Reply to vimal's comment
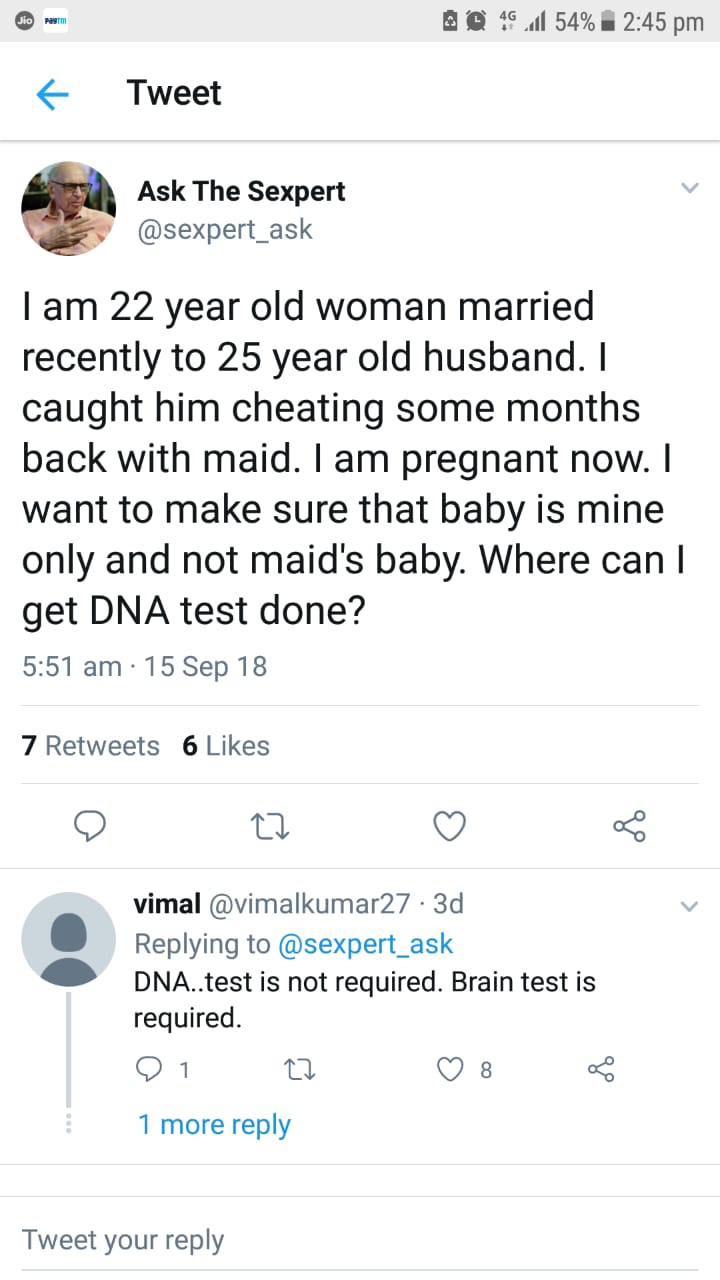 [148, 1070]
